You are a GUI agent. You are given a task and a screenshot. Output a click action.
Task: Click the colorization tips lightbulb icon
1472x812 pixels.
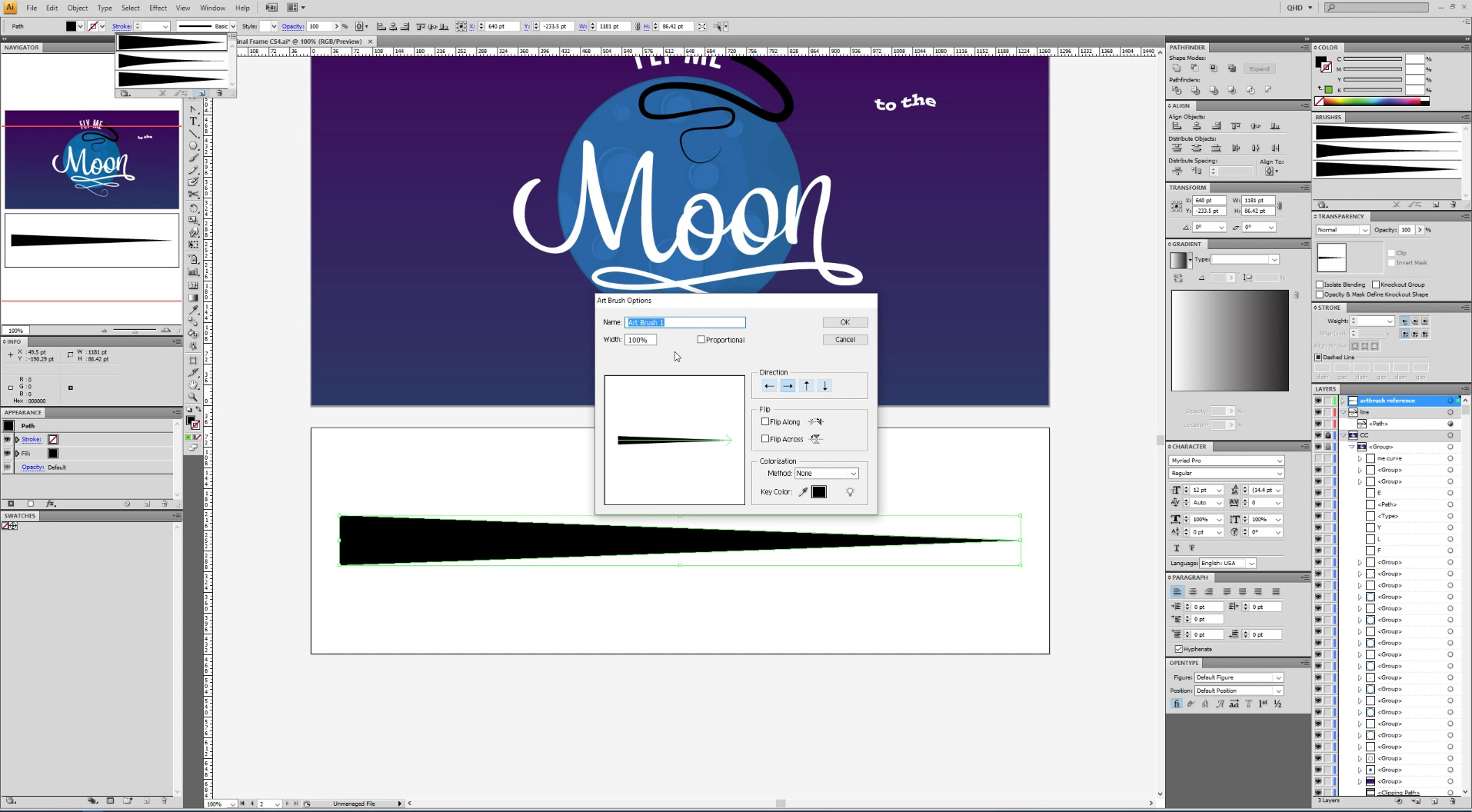point(850,492)
